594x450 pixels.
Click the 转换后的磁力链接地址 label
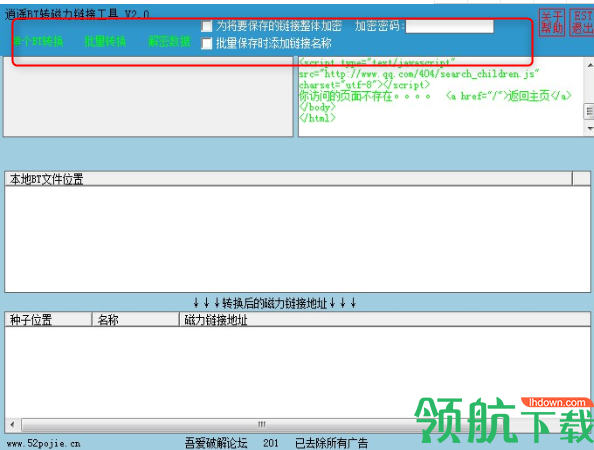pyautogui.click(x=274, y=303)
